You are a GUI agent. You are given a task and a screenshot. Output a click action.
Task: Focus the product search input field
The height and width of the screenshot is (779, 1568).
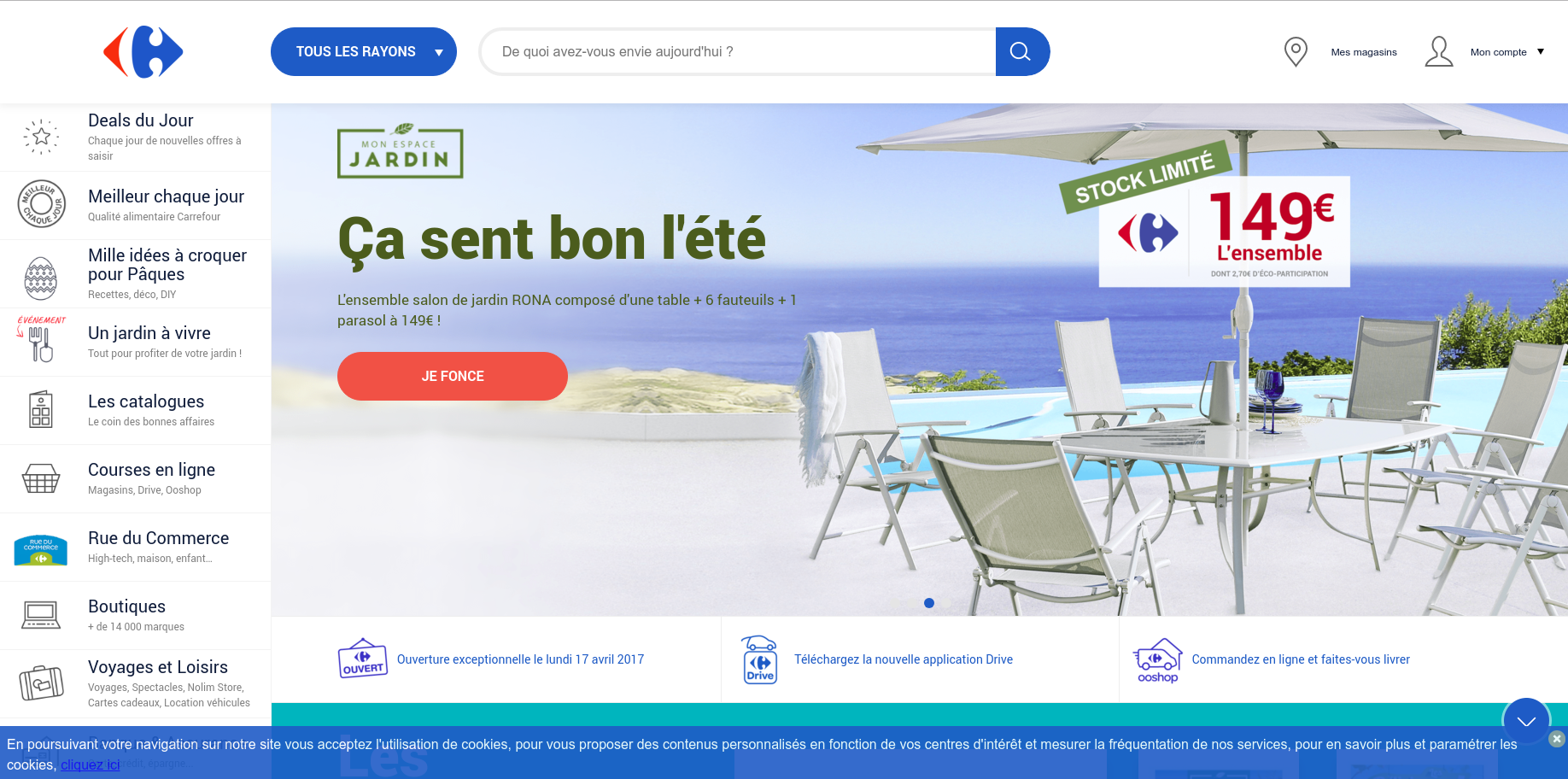(739, 51)
